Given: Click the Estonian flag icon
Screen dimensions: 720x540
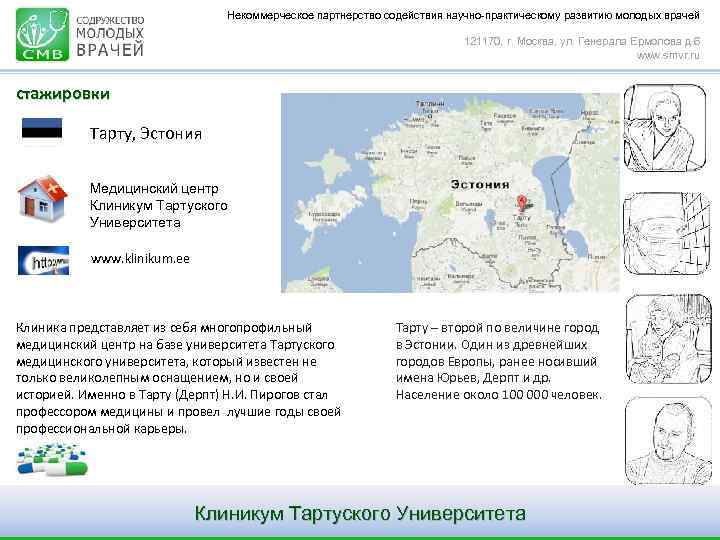Looking at the screenshot, I should pyautogui.click(x=42, y=128).
